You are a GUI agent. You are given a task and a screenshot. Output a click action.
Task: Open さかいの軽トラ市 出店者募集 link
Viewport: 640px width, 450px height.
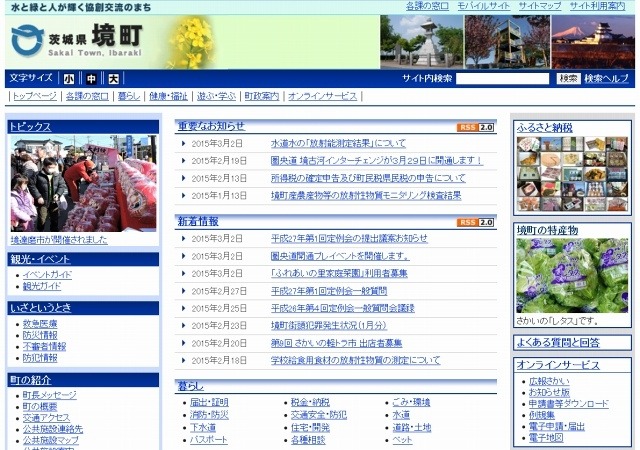click(x=336, y=343)
